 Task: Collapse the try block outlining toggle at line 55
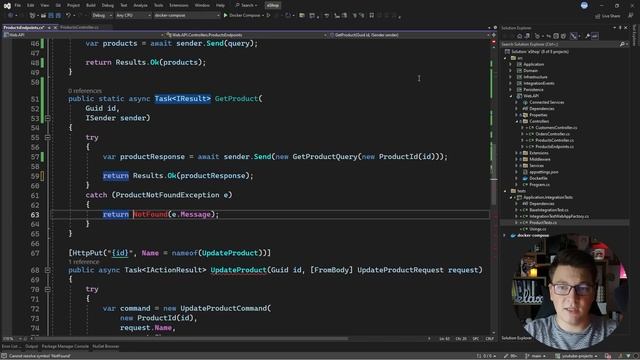47,138
